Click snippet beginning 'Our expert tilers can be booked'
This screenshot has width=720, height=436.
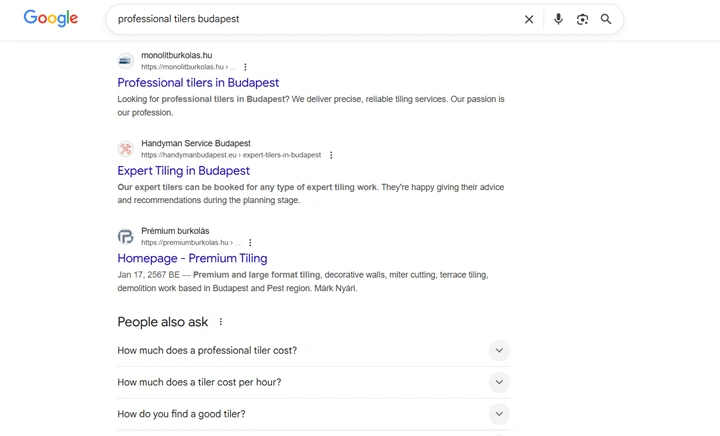311,194
